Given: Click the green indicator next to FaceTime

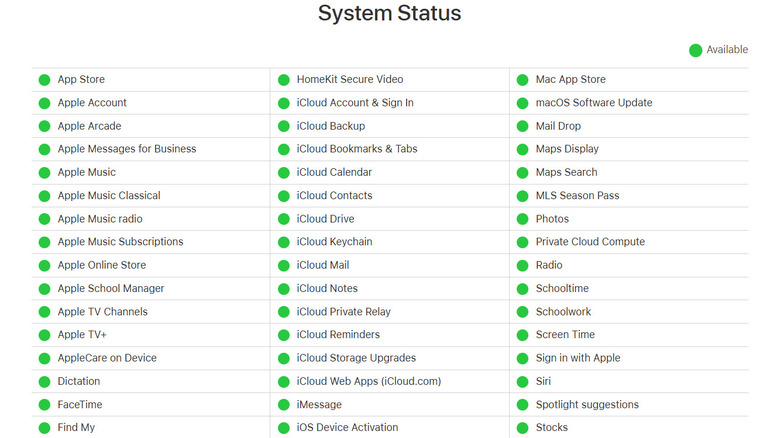Looking at the screenshot, I should [44, 405].
